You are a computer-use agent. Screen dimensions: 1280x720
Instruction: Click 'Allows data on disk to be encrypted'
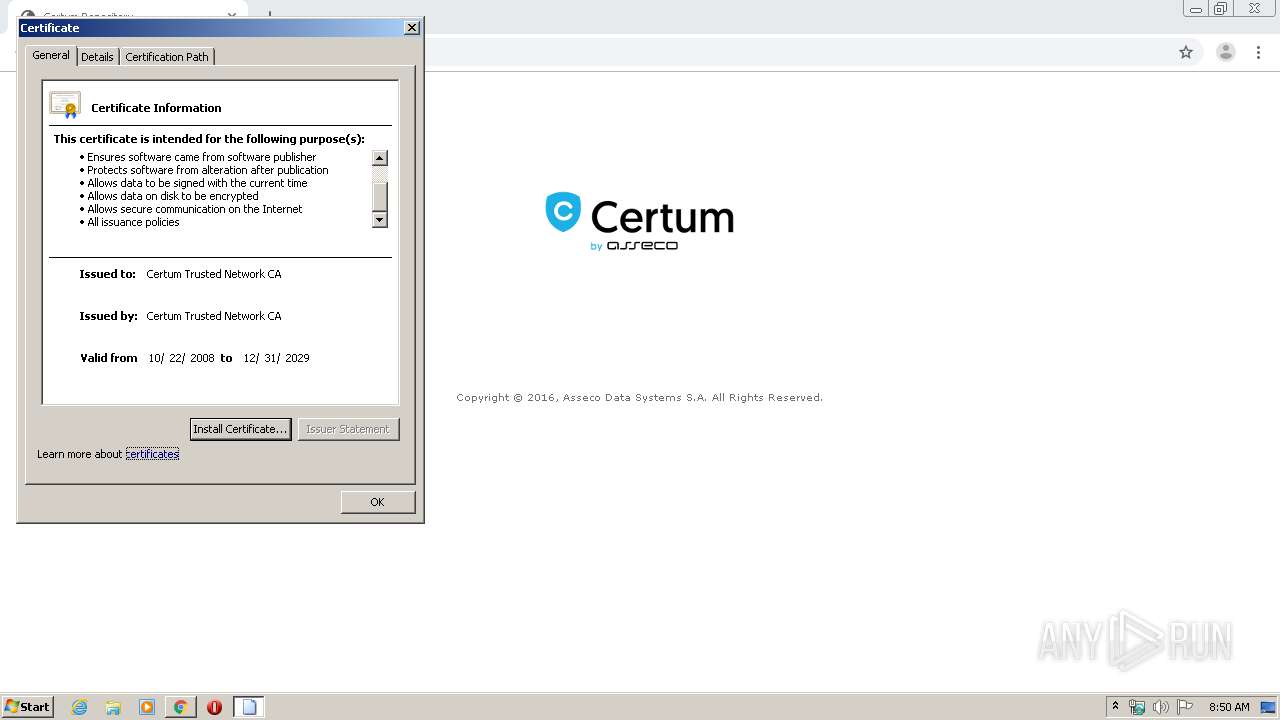click(x=172, y=196)
